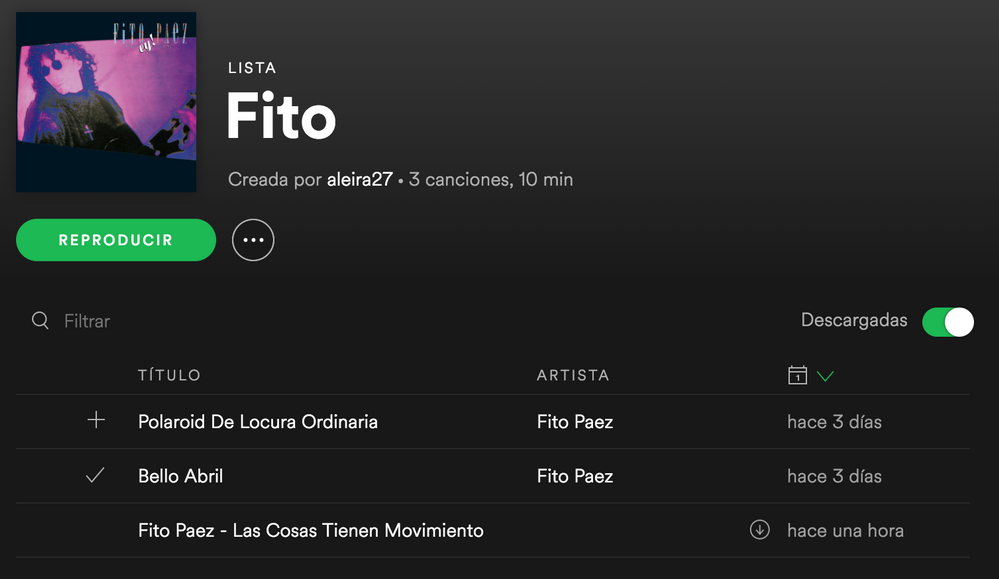
Task: Click the magnifying glass filter icon
Action: pos(40,321)
